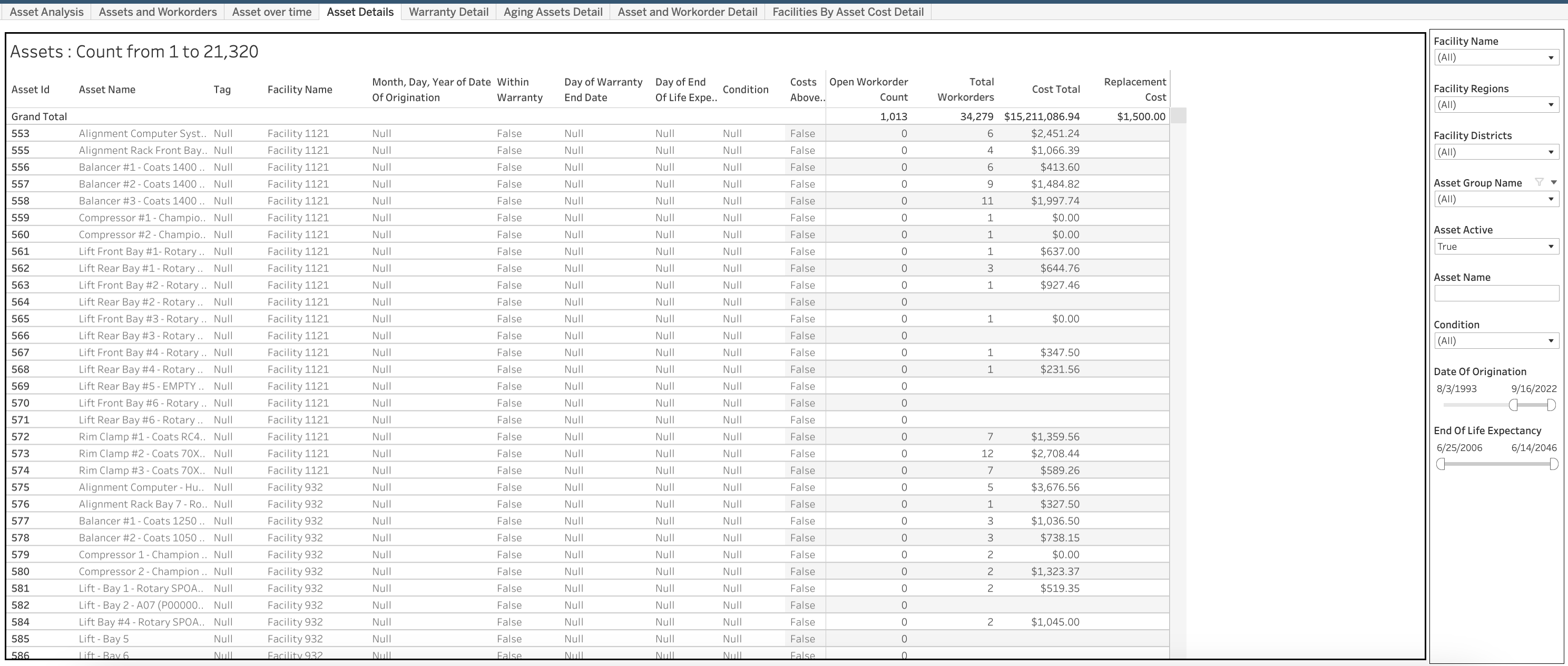1568x666 pixels.
Task: Click the Asset Name column header
Action: (x=107, y=90)
